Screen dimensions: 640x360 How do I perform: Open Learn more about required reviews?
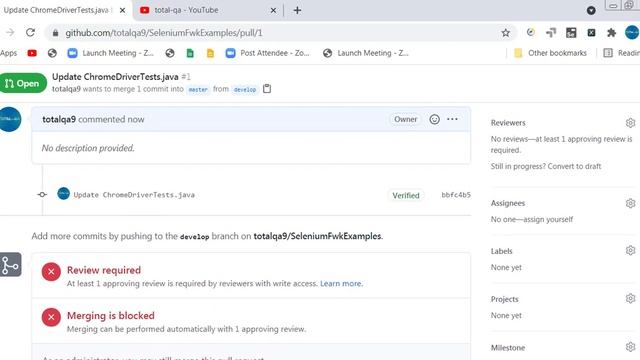click(x=341, y=283)
